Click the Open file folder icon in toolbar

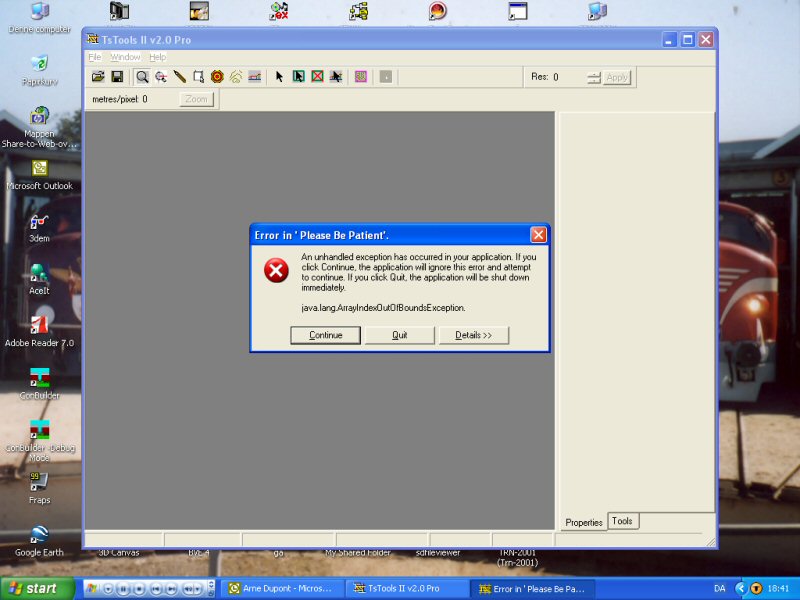(98, 77)
